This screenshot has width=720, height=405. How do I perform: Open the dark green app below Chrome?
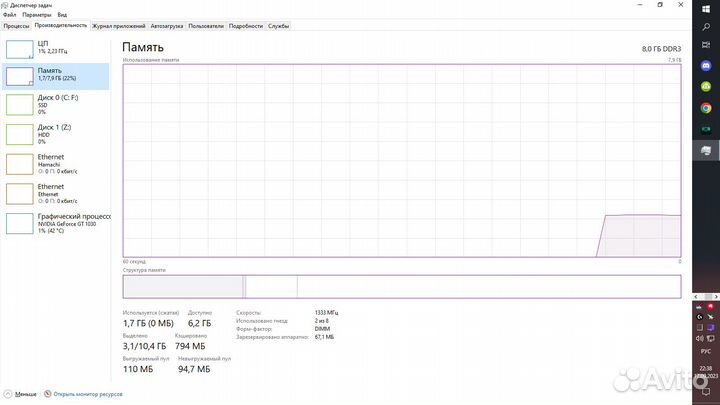click(x=706, y=129)
